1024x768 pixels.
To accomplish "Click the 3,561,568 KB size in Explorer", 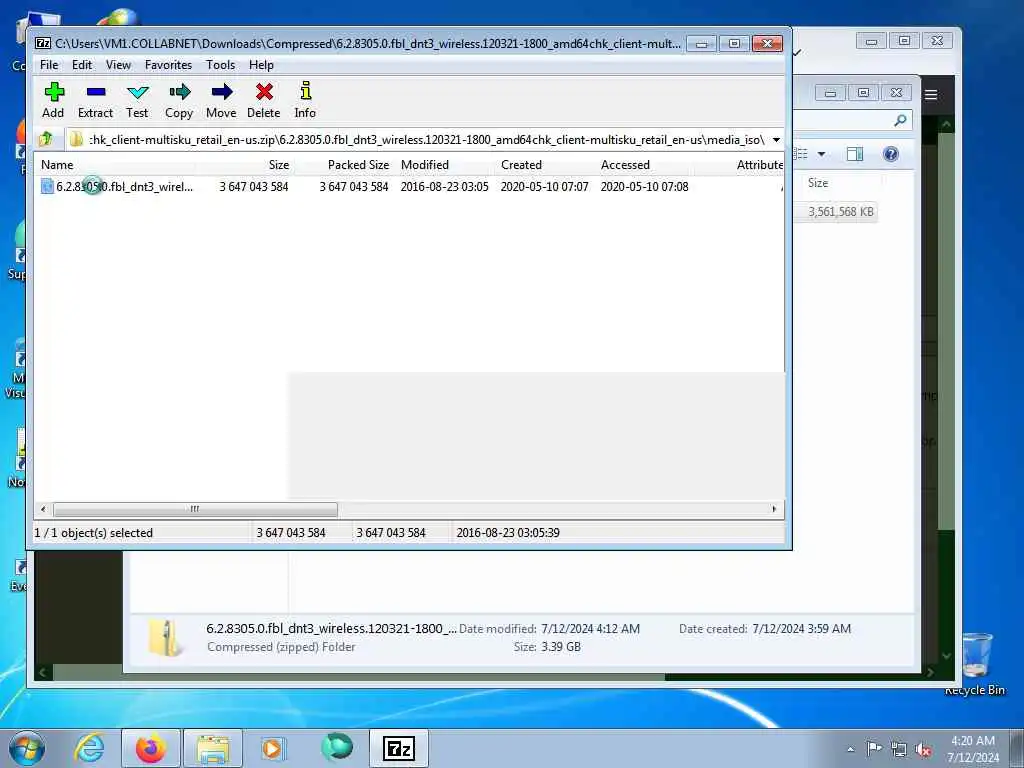I will 840,212.
